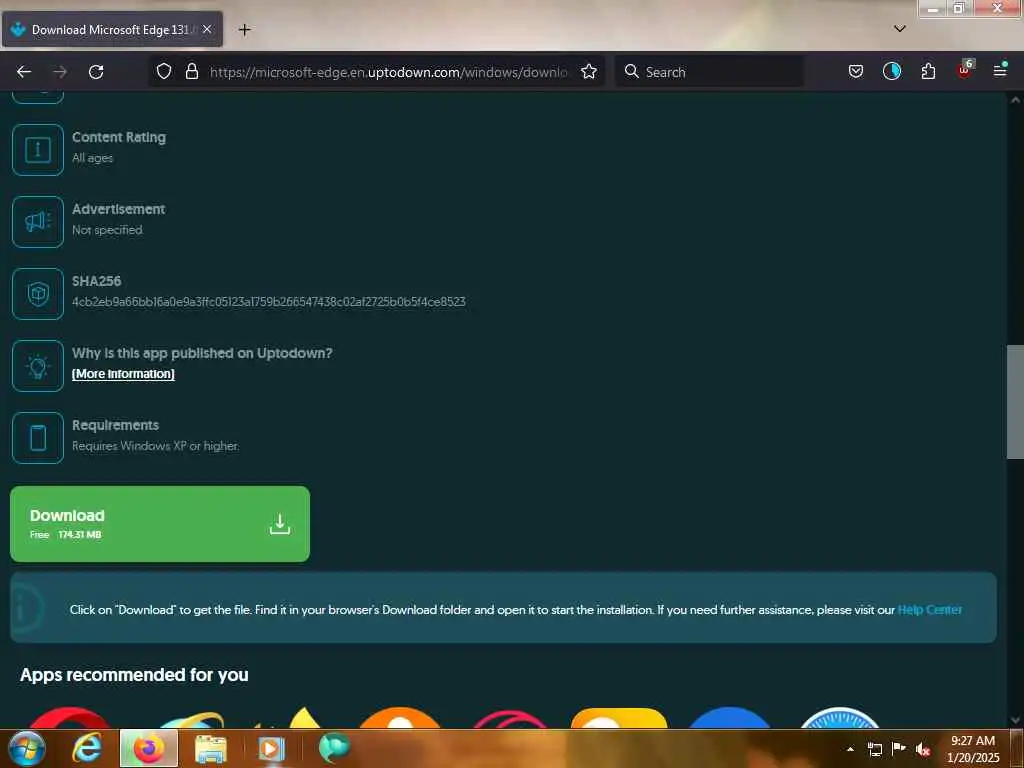Viewport: 1024px width, 768px height.
Task: Open a new browser tab
Action: [244, 29]
